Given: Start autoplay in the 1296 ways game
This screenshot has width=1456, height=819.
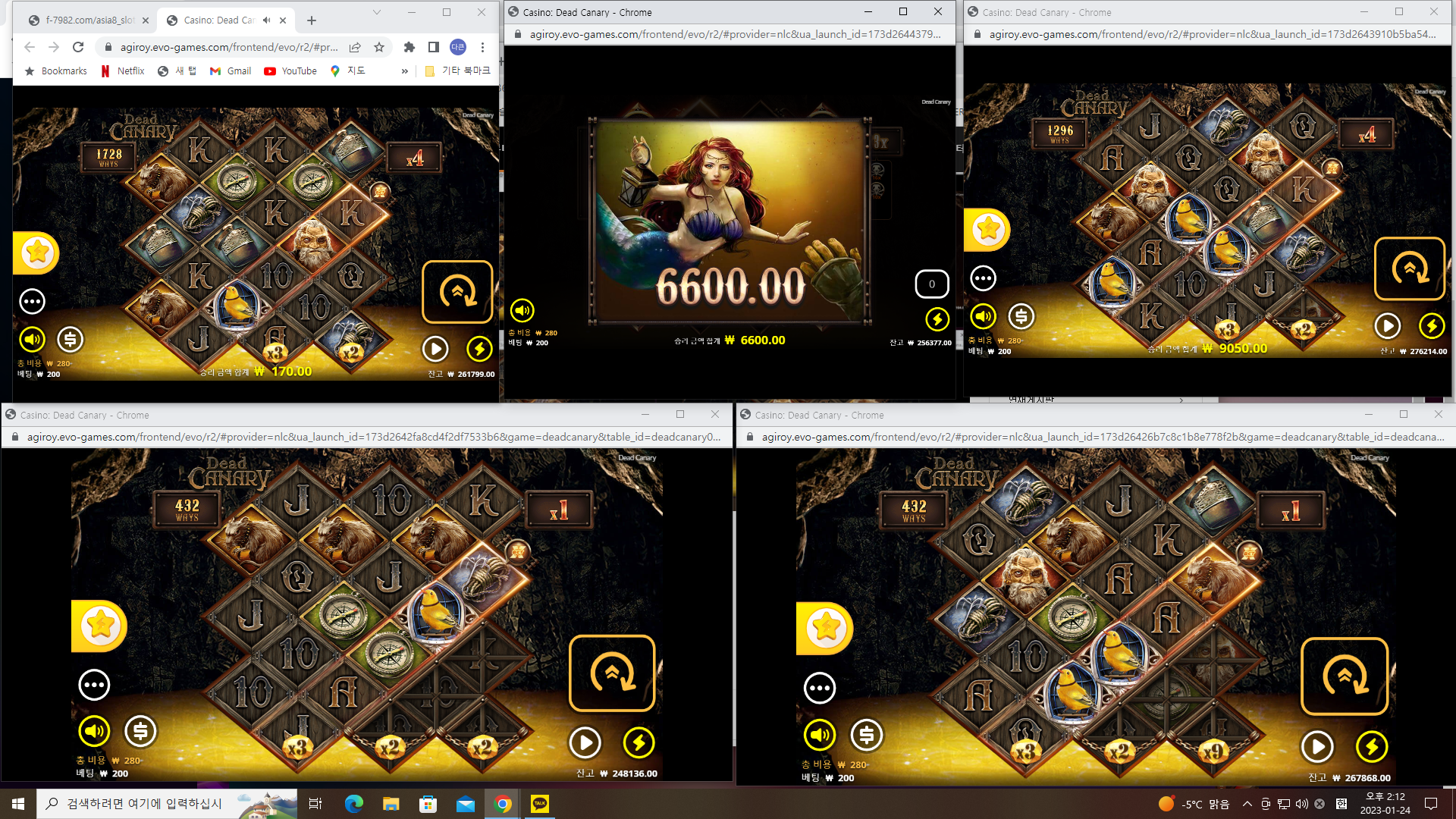Looking at the screenshot, I should click(x=1388, y=326).
